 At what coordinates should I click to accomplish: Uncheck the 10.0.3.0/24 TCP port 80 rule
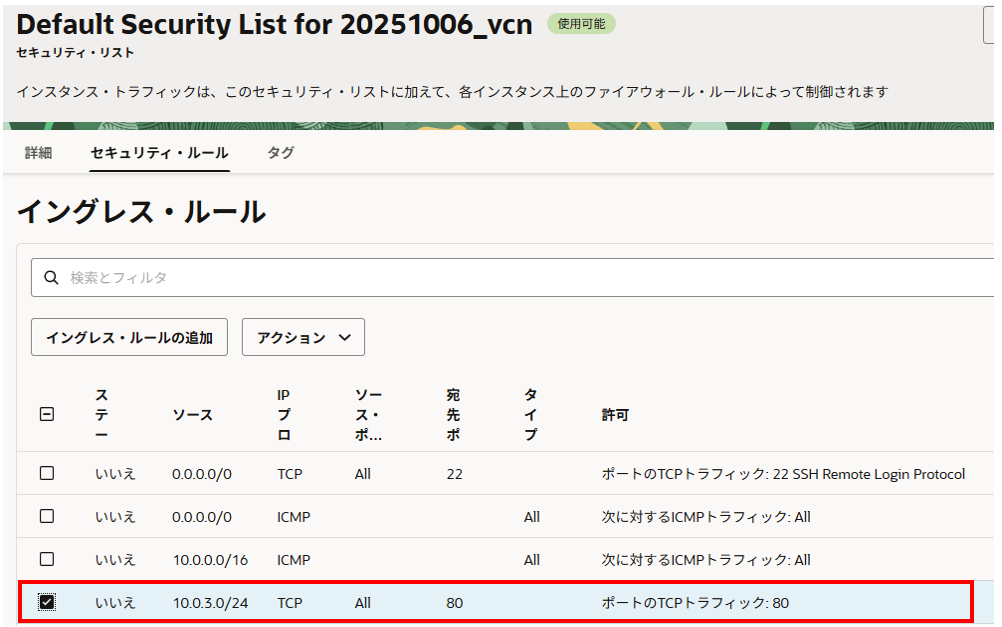pos(47,602)
